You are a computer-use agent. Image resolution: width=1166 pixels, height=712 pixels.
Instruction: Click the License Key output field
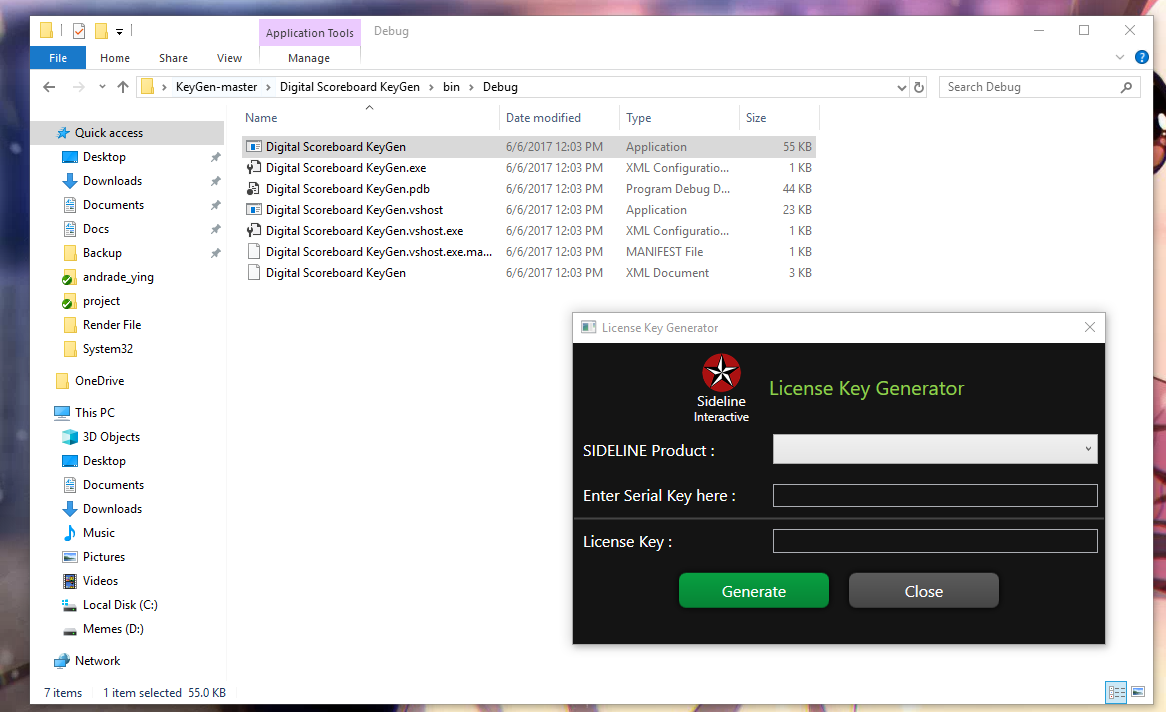[x=935, y=541]
